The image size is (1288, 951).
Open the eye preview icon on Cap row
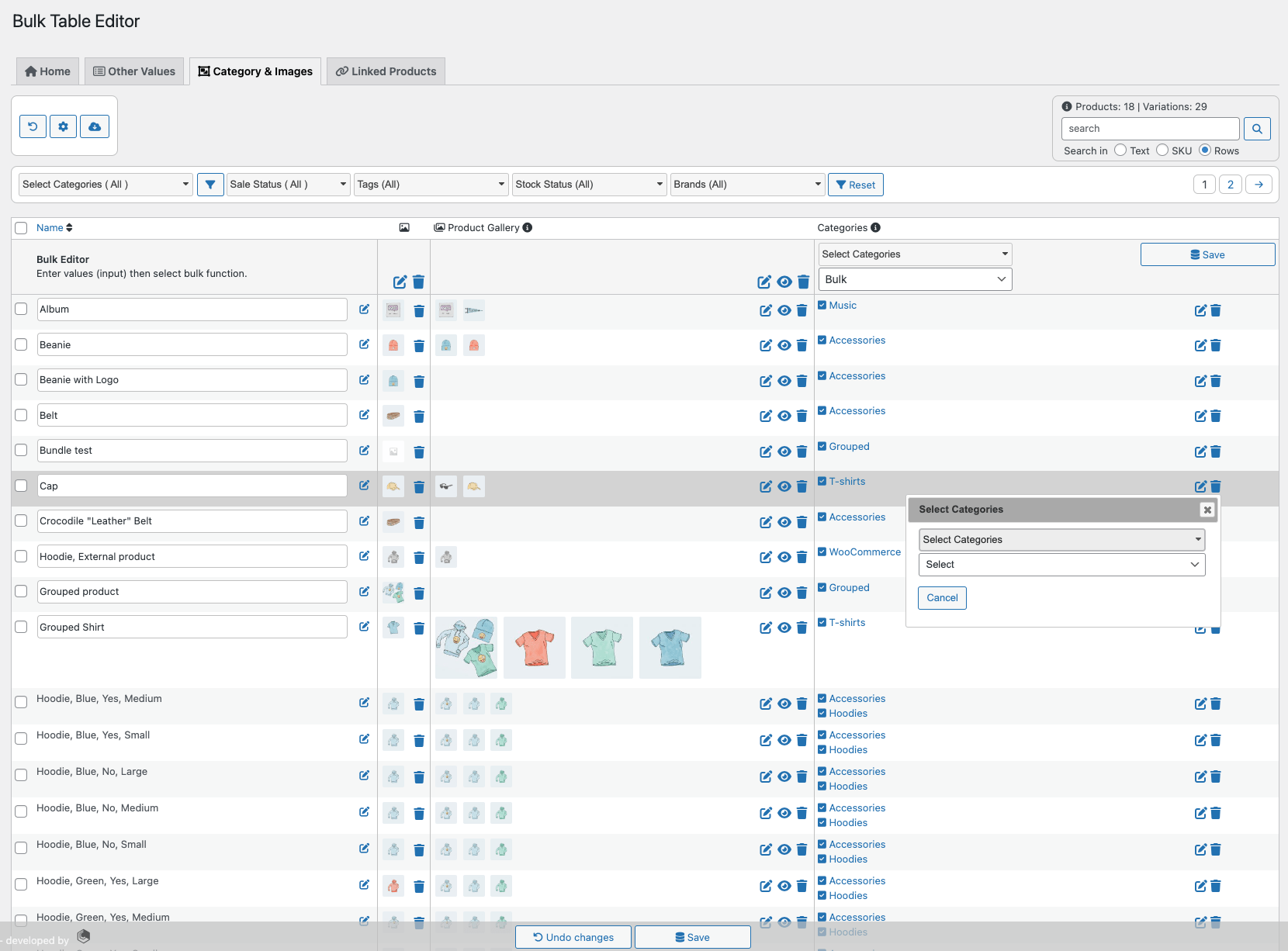click(784, 486)
